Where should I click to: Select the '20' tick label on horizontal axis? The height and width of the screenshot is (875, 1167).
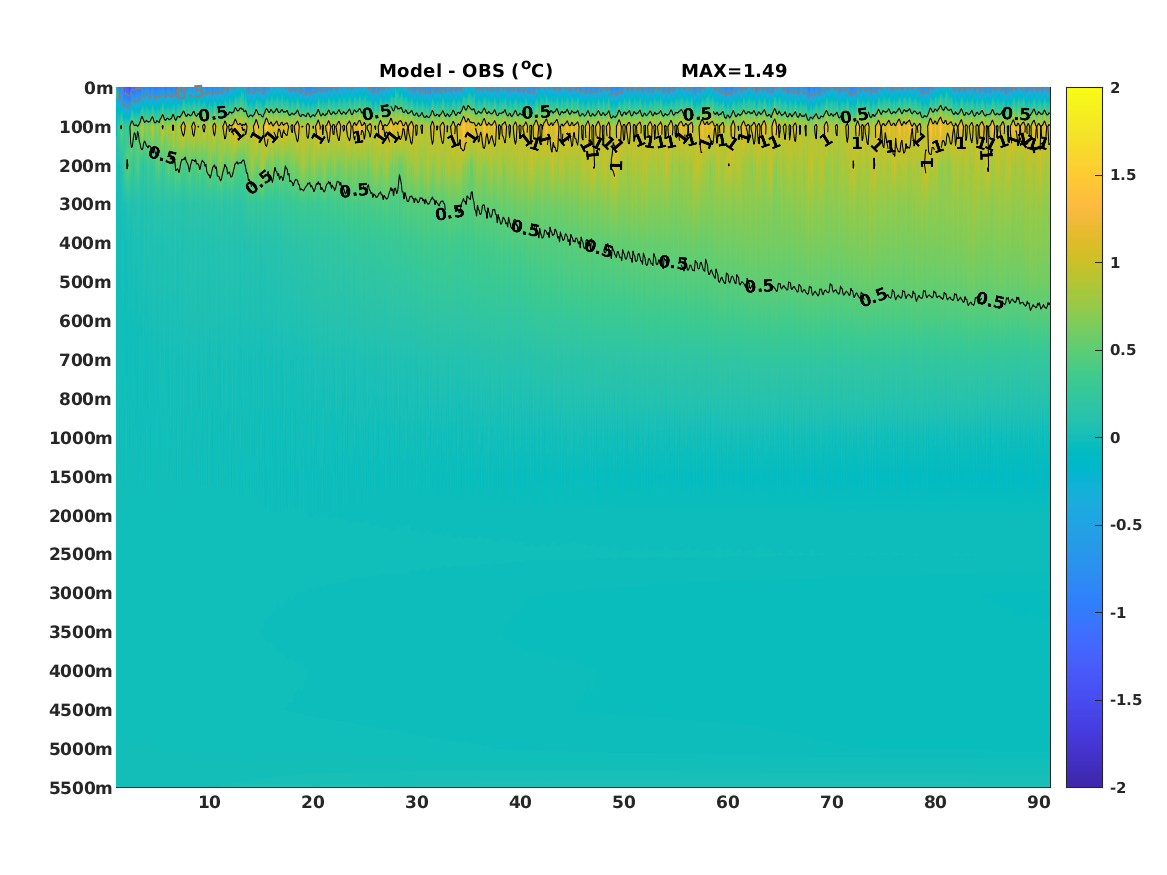click(313, 802)
